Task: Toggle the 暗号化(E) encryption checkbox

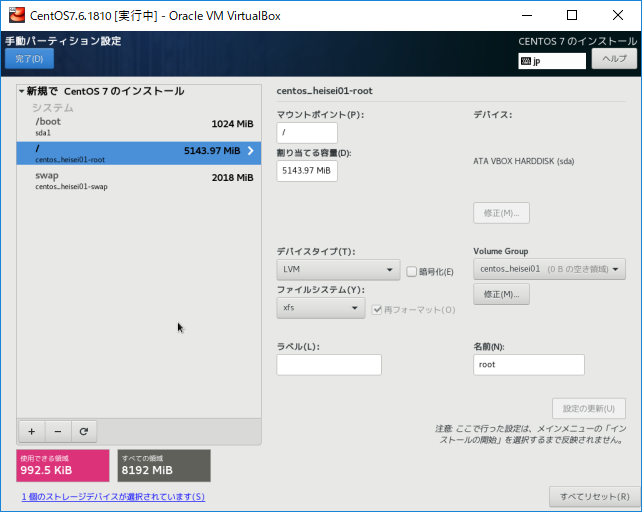Action: [x=411, y=272]
